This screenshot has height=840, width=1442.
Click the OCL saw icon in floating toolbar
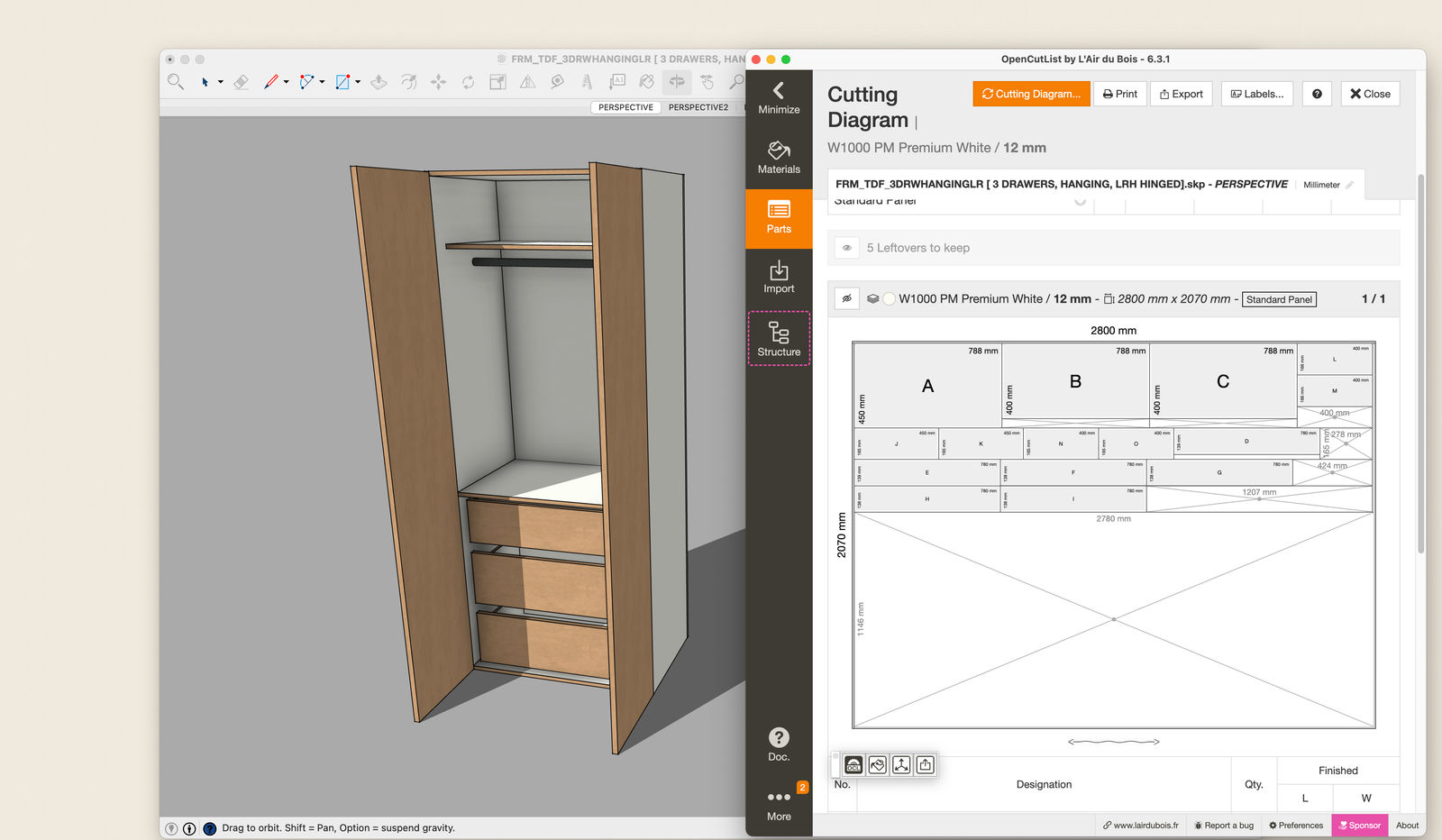pos(853,765)
